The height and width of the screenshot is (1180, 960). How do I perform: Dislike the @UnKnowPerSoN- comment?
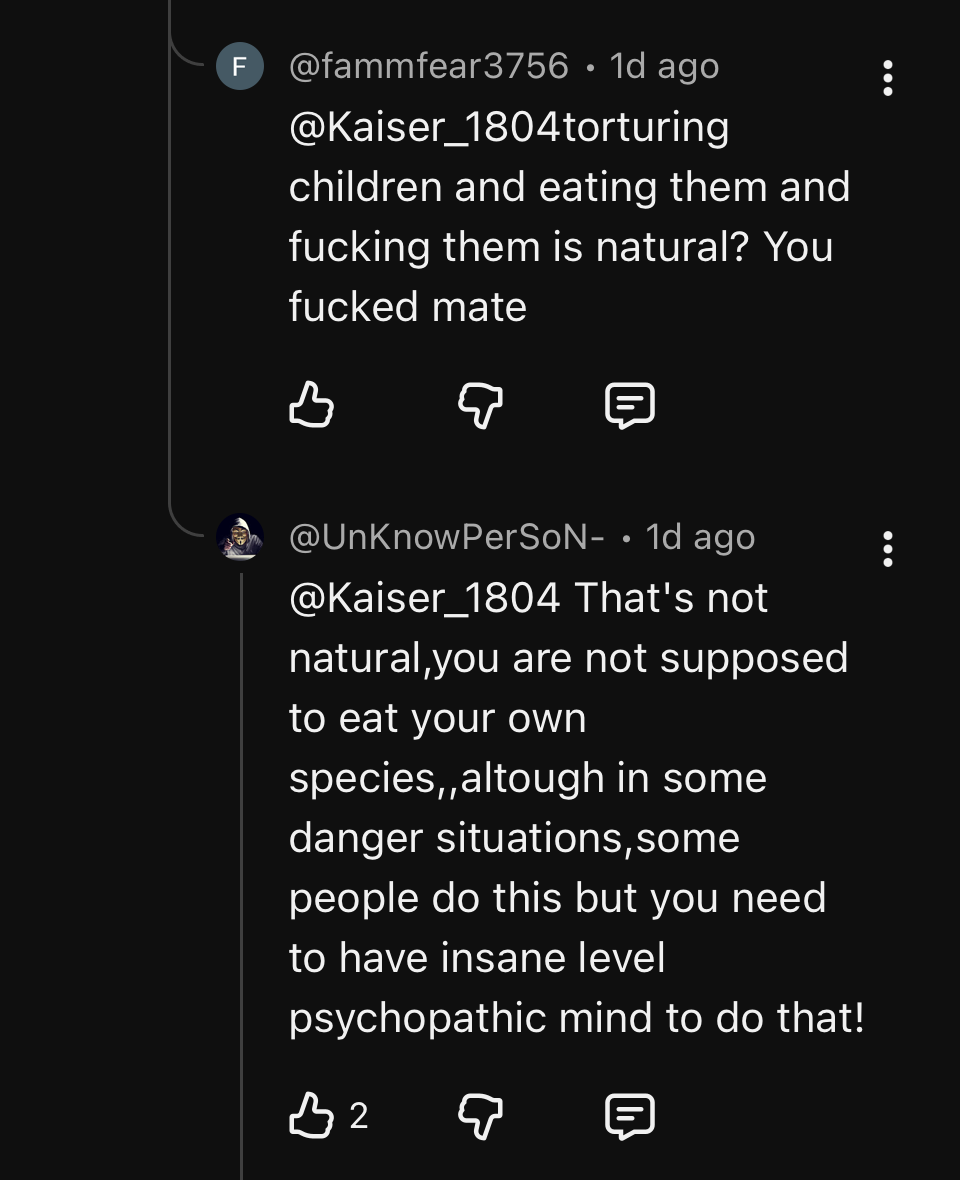480,1115
